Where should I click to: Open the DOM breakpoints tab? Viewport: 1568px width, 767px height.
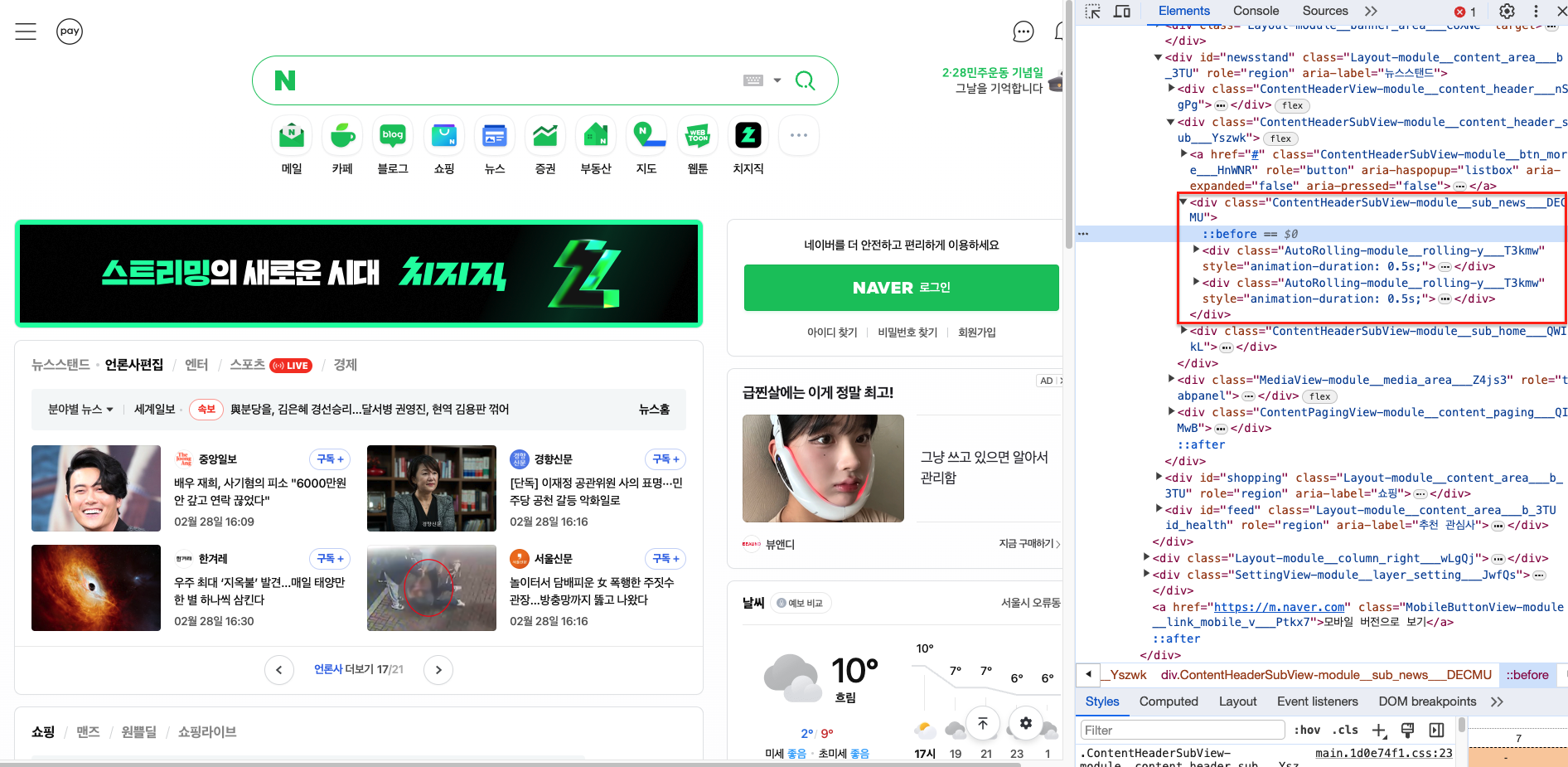click(x=1427, y=701)
